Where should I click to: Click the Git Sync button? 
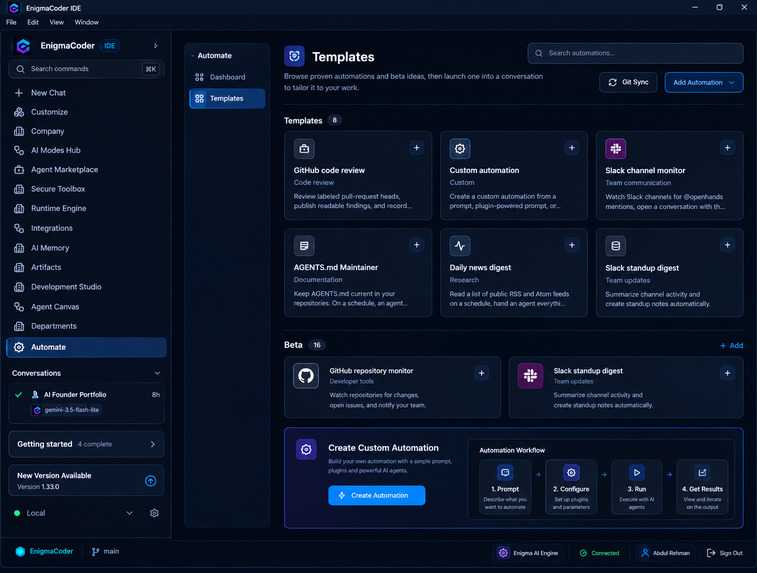pos(628,83)
